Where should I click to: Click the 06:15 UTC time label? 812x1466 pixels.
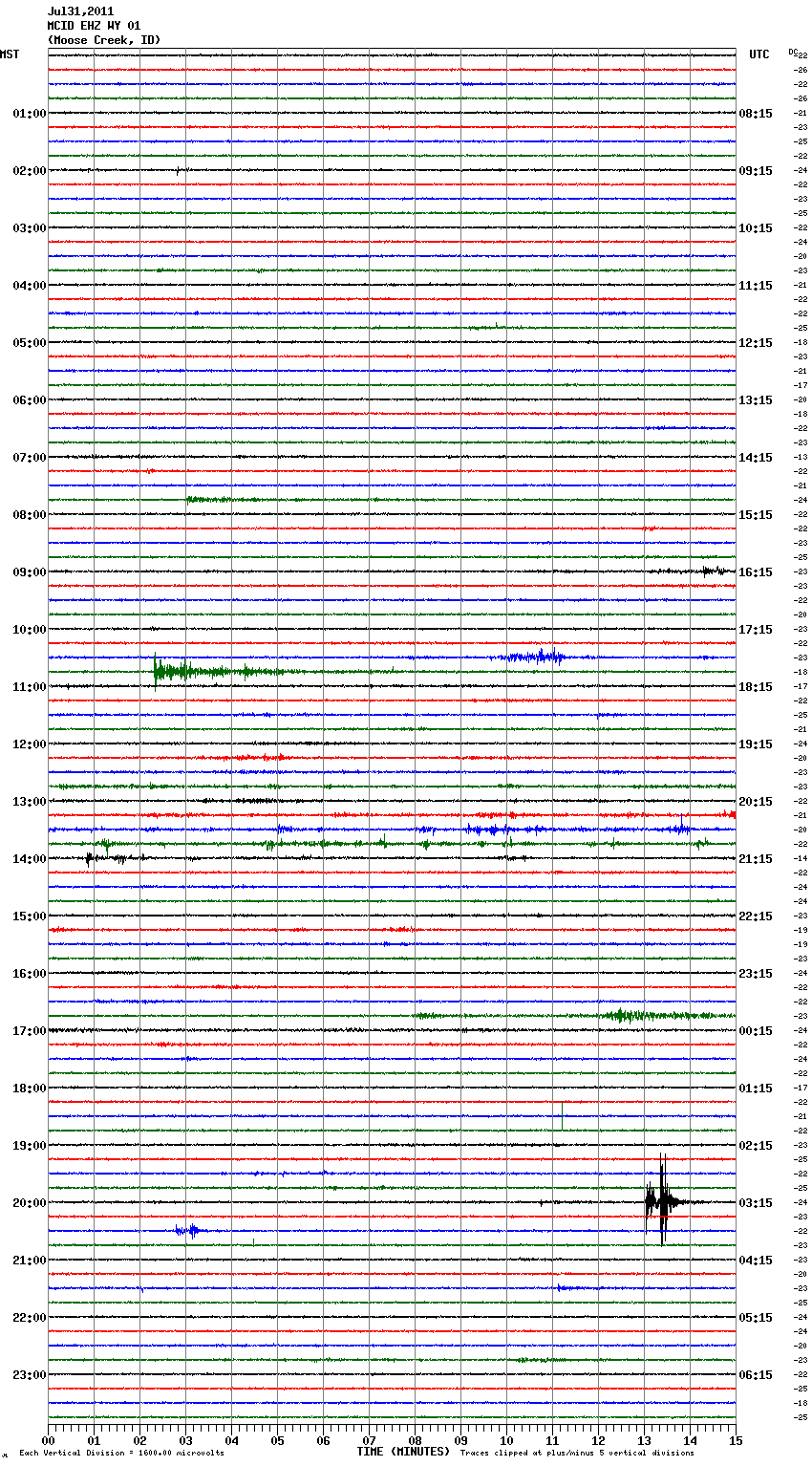pyautogui.click(x=756, y=1375)
